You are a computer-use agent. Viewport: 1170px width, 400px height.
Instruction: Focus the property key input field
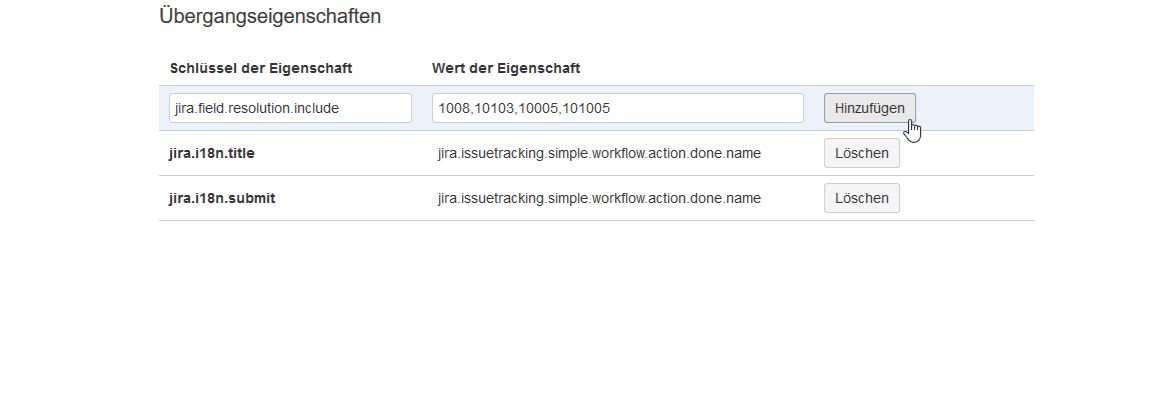pyautogui.click(x=290, y=108)
